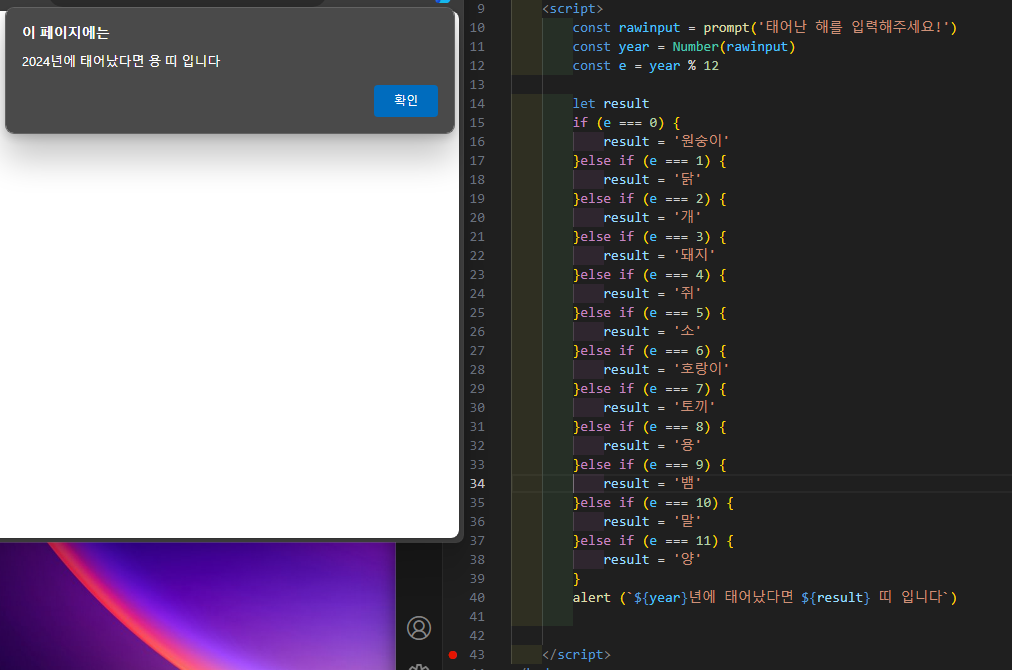
Task: Select line number 34 in the gutter
Action: pos(477,483)
